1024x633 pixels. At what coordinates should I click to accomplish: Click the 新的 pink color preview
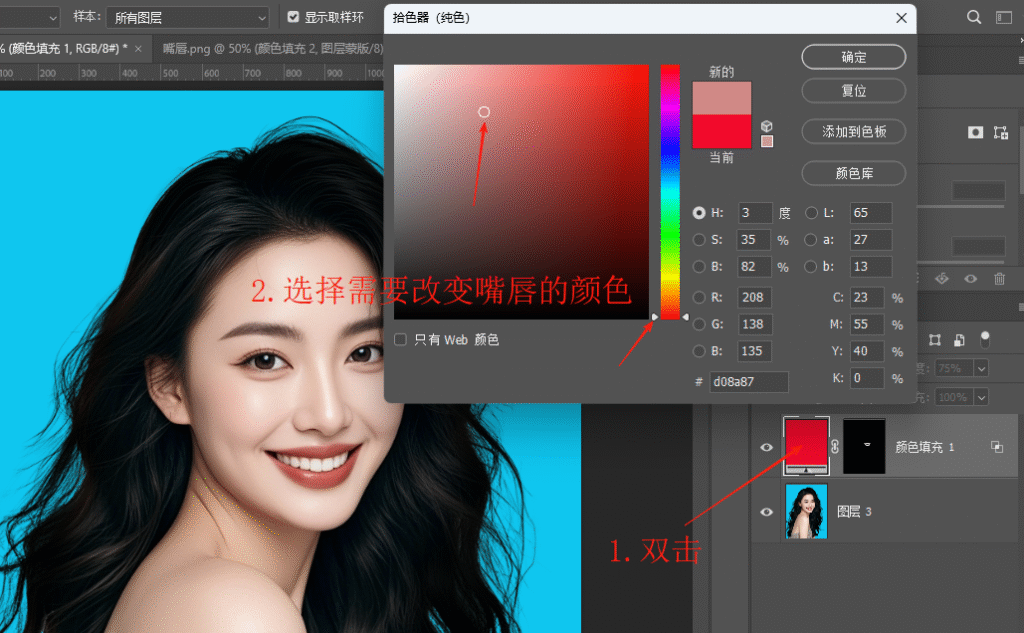(722, 98)
